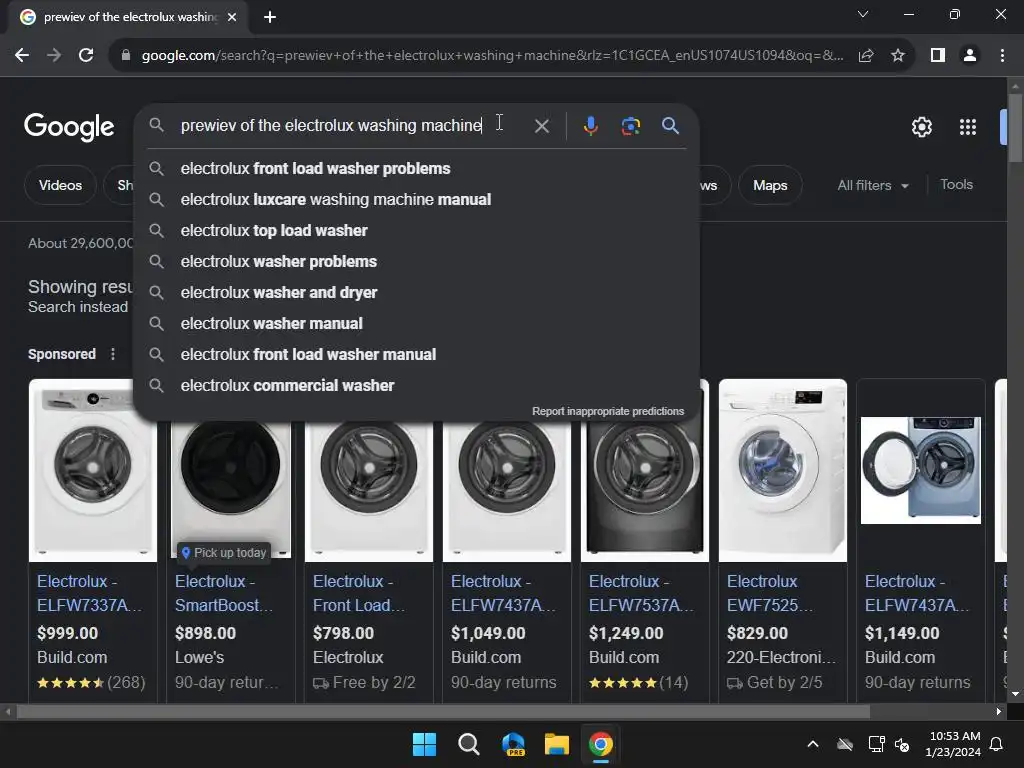Screen dimensions: 1024x768
Task: Click the '$1,149.00' price text
Action: coord(902,633)
